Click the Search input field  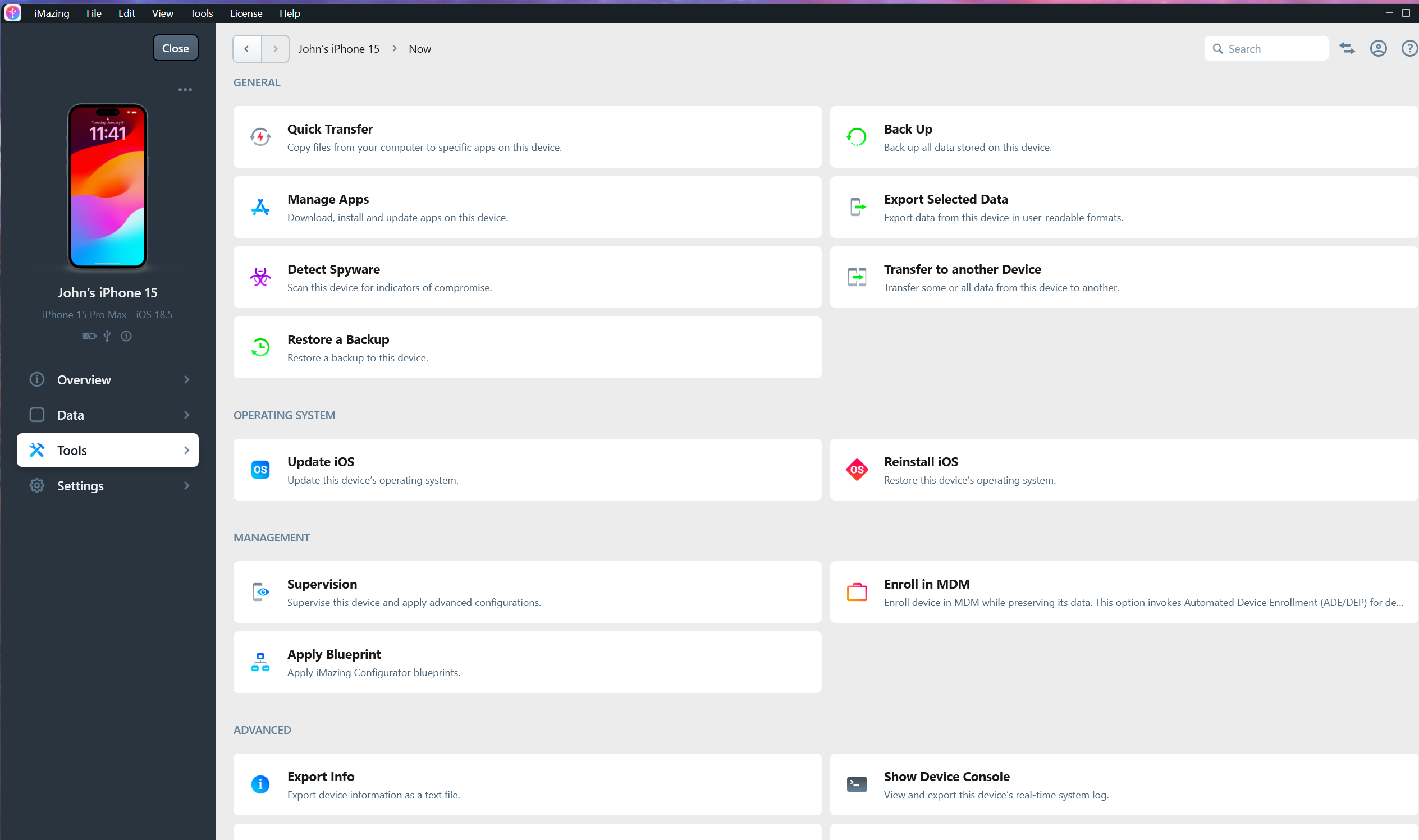1266,49
